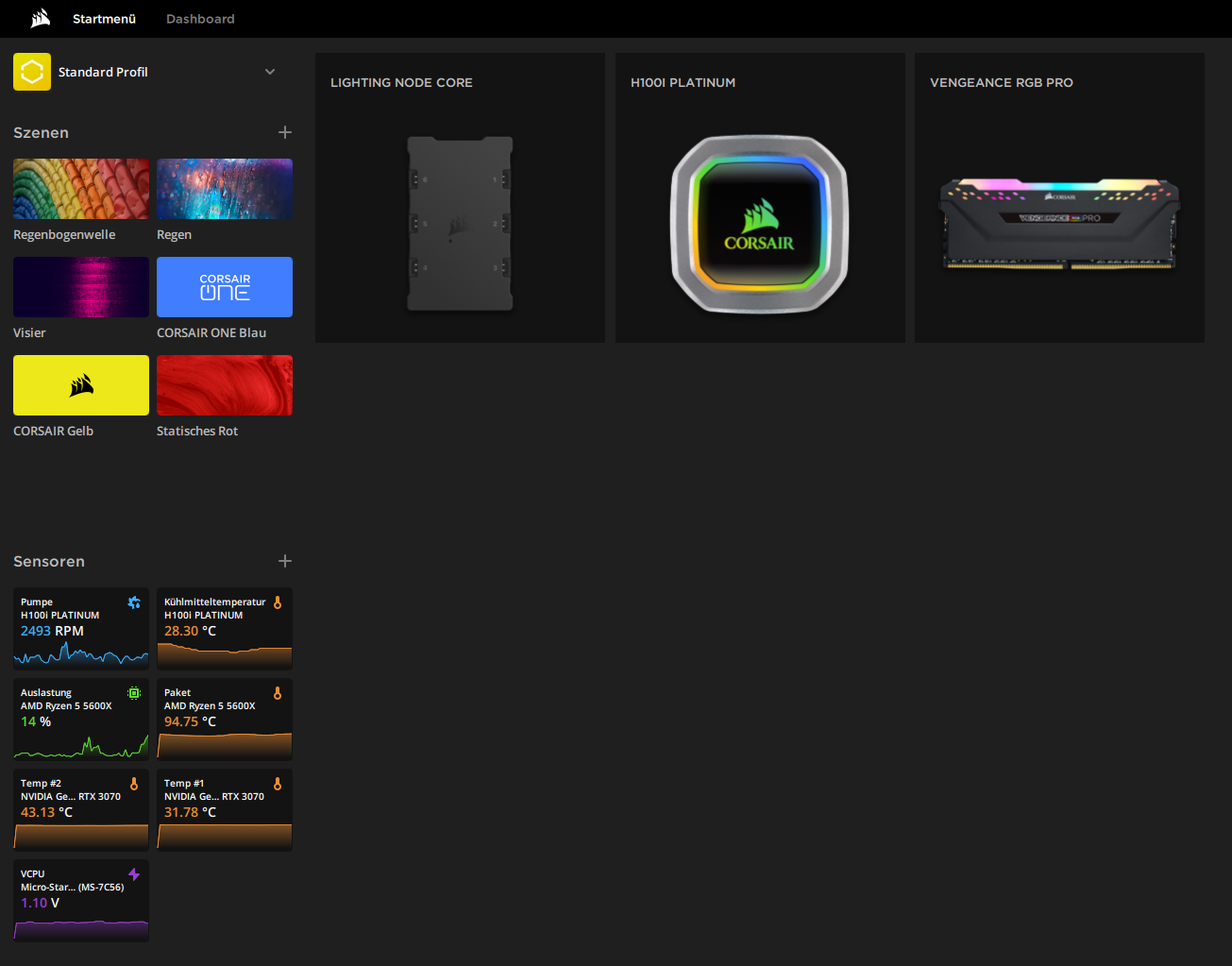Expand the Standard Profil dropdown arrow
This screenshot has width=1232, height=966.
[x=270, y=72]
